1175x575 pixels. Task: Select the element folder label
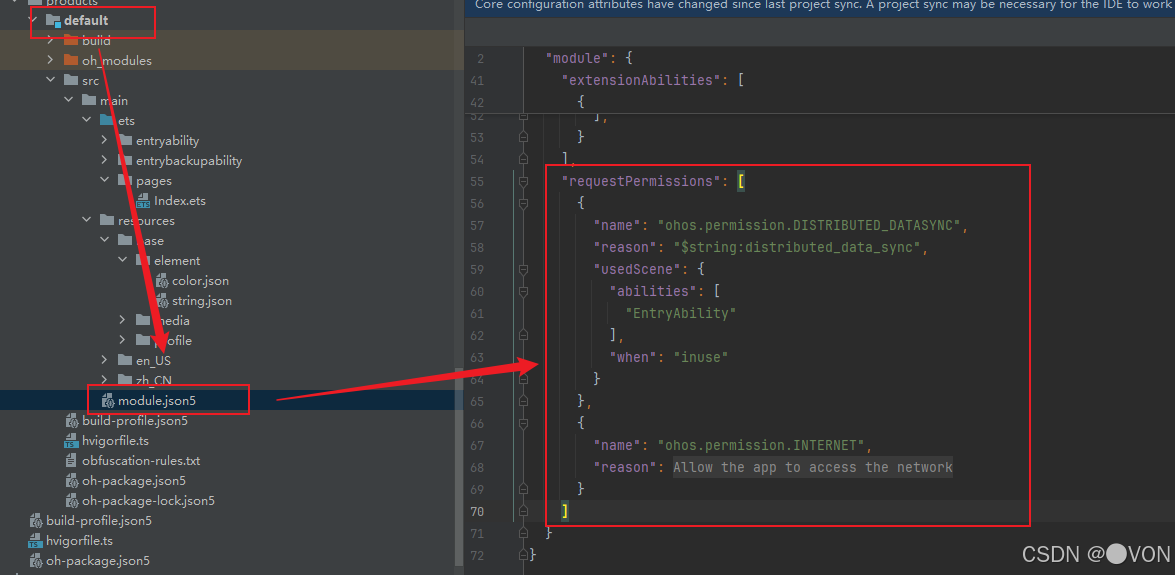177,261
